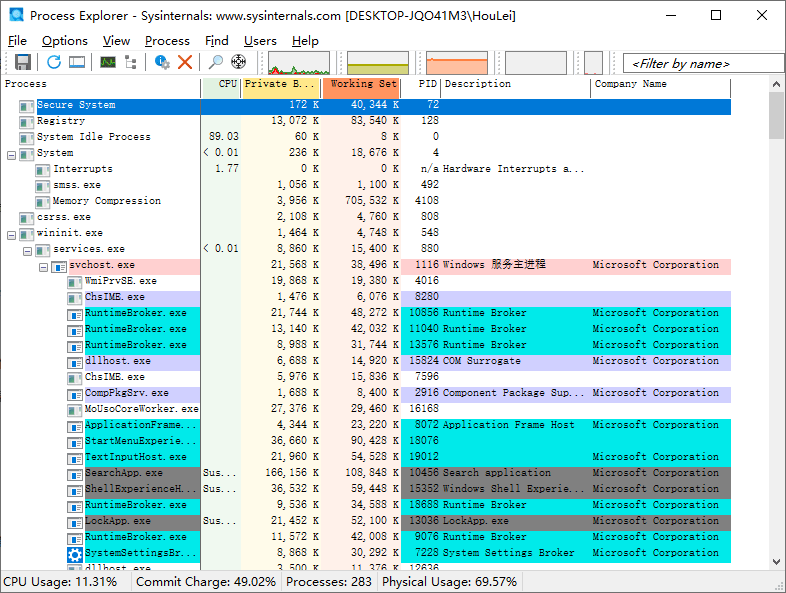Open the System Information graph icon
786x593 pixels.
(108, 62)
